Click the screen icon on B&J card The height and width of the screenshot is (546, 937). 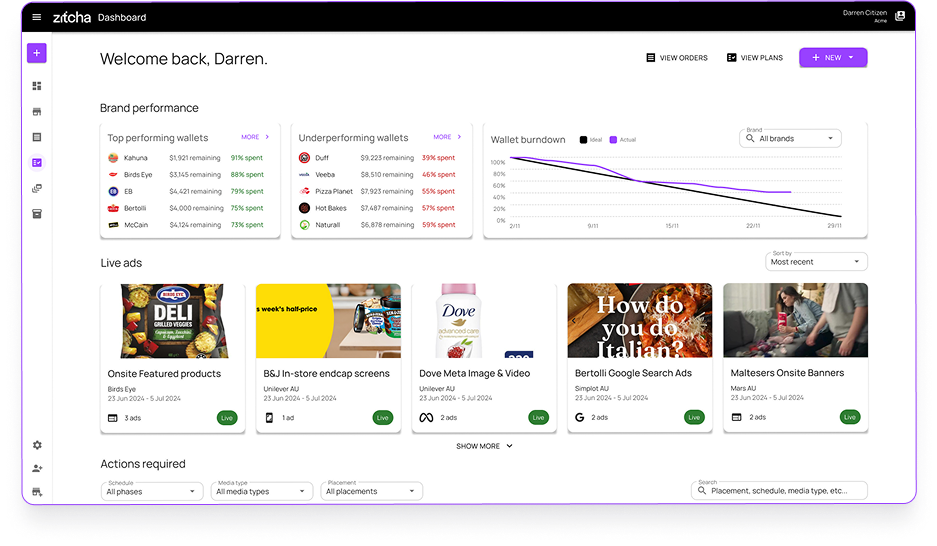[x=269, y=418]
